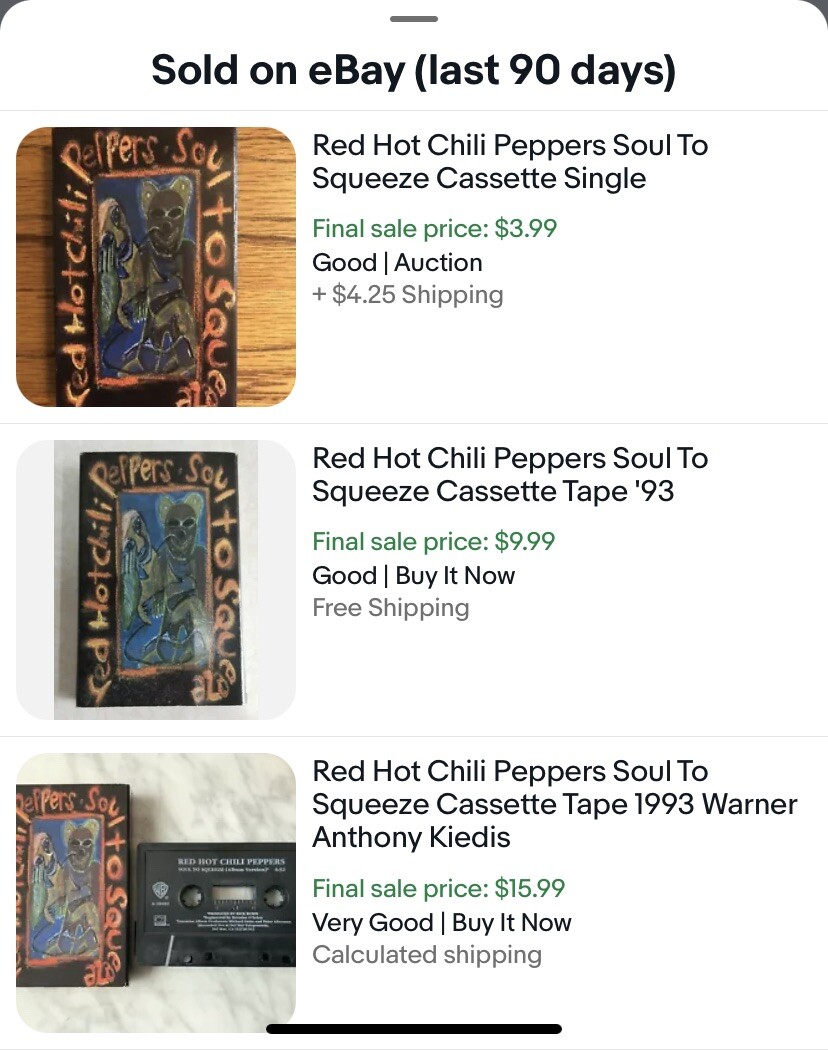The height and width of the screenshot is (1050, 828).
Task: Open 'Soul To Squeeze Cassette Single' listing title
Action: pos(510,162)
